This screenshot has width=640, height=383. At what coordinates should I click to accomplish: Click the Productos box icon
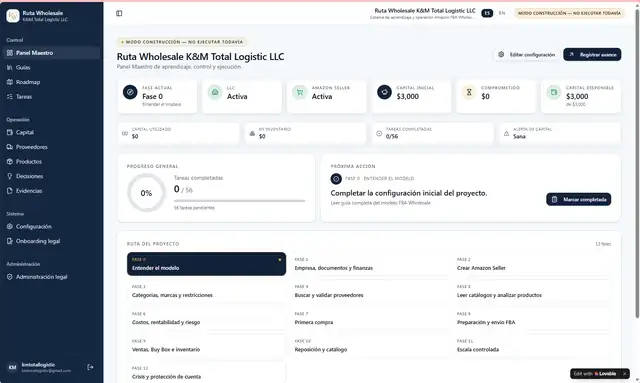(10, 162)
